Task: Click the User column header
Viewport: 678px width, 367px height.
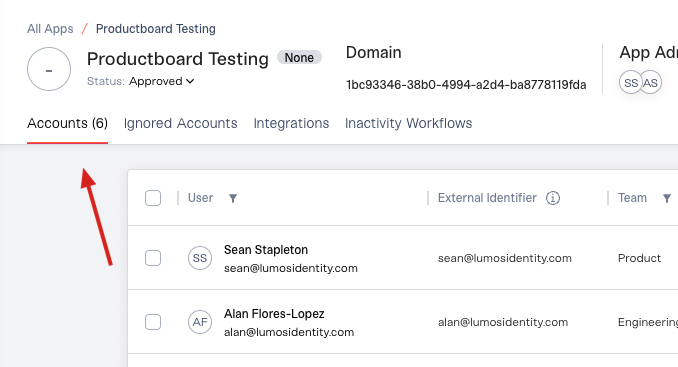Action: coord(200,198)
